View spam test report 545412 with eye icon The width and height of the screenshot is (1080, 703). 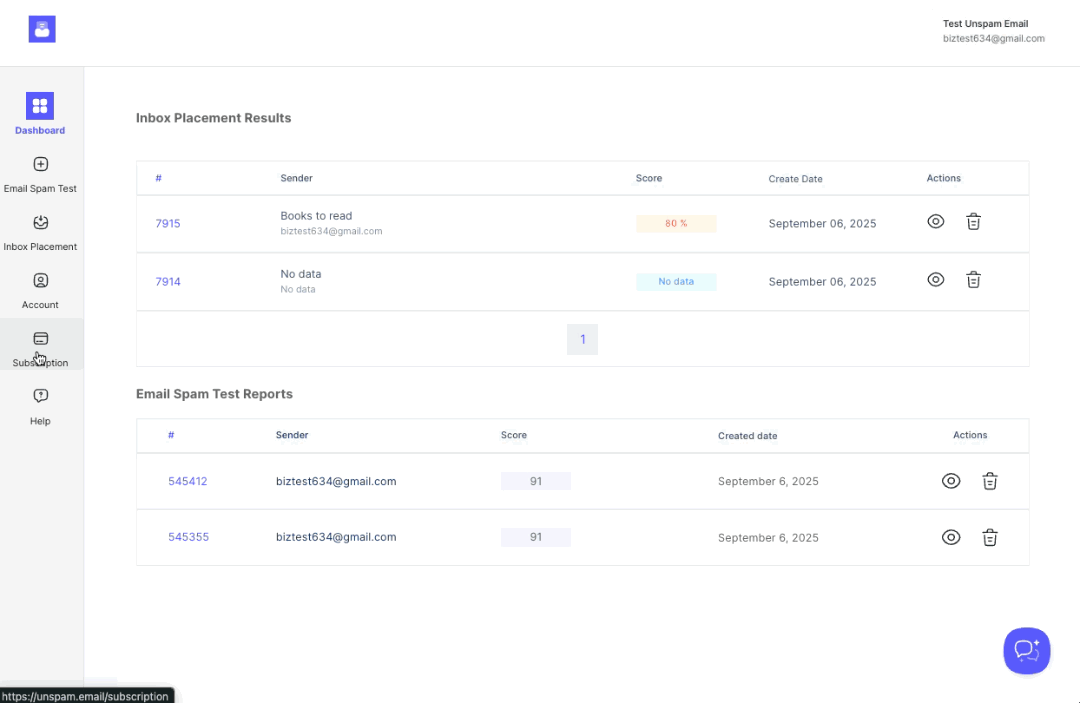click(951, 481)
